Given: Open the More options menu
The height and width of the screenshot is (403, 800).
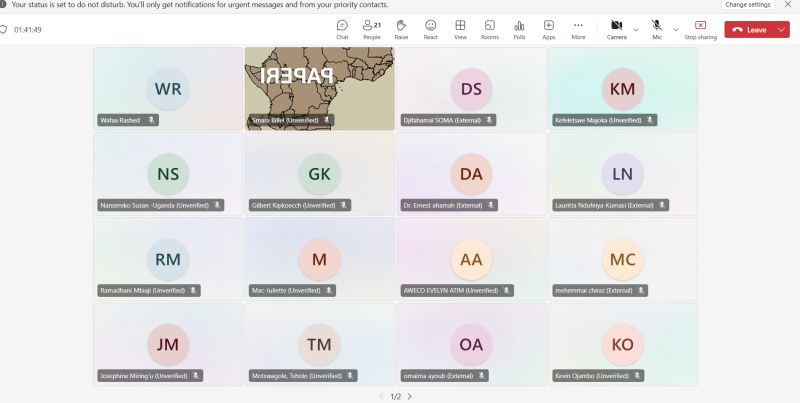Looking at the screenshot, I should click(x=578, y=30).
